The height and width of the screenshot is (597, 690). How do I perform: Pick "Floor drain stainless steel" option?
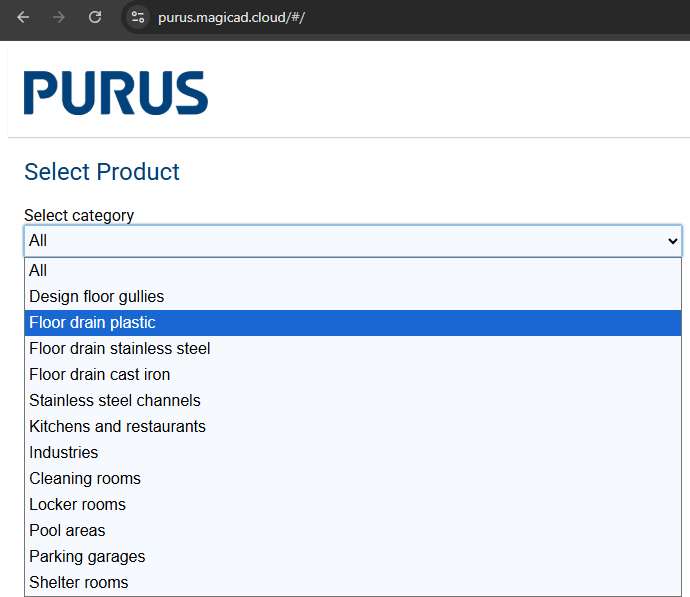point(353,348)
